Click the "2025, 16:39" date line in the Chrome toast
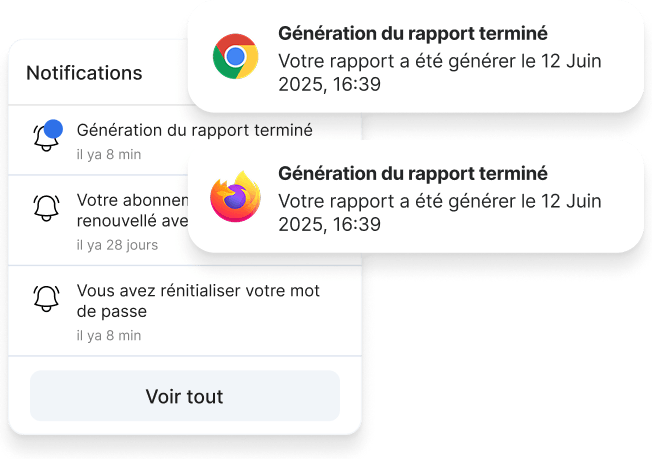This screenshot has height=459, width=652. (329, 84)
